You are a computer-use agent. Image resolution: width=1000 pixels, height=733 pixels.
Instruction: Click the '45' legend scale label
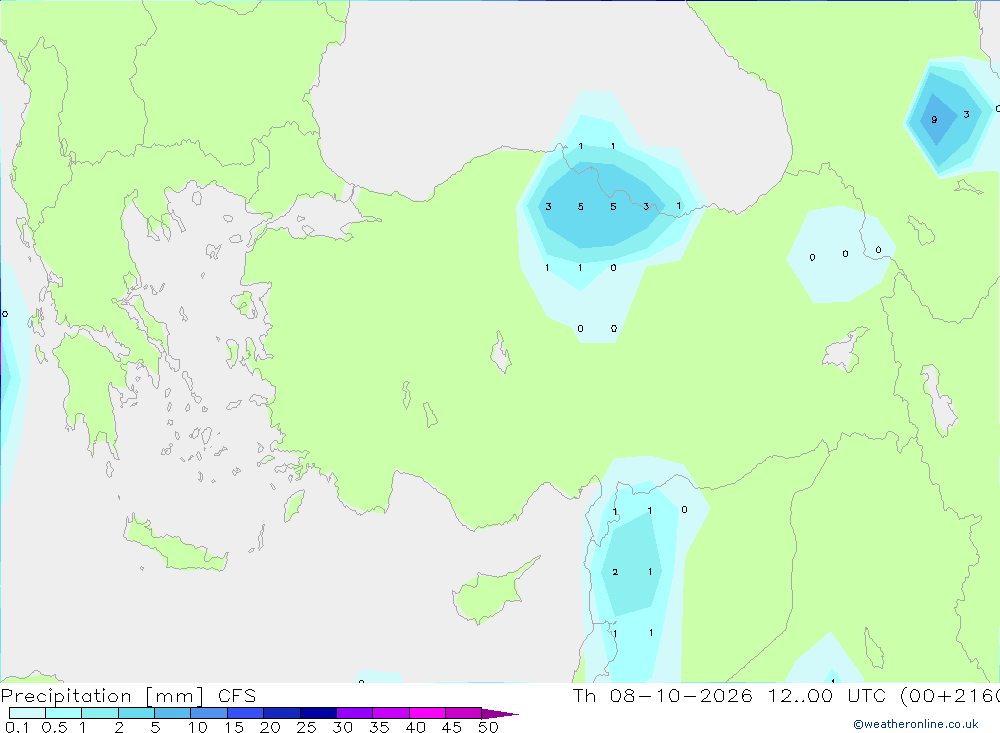point(452,727)
